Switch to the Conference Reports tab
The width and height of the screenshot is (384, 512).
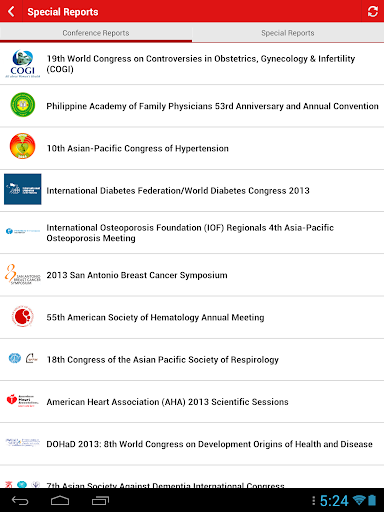96,33
